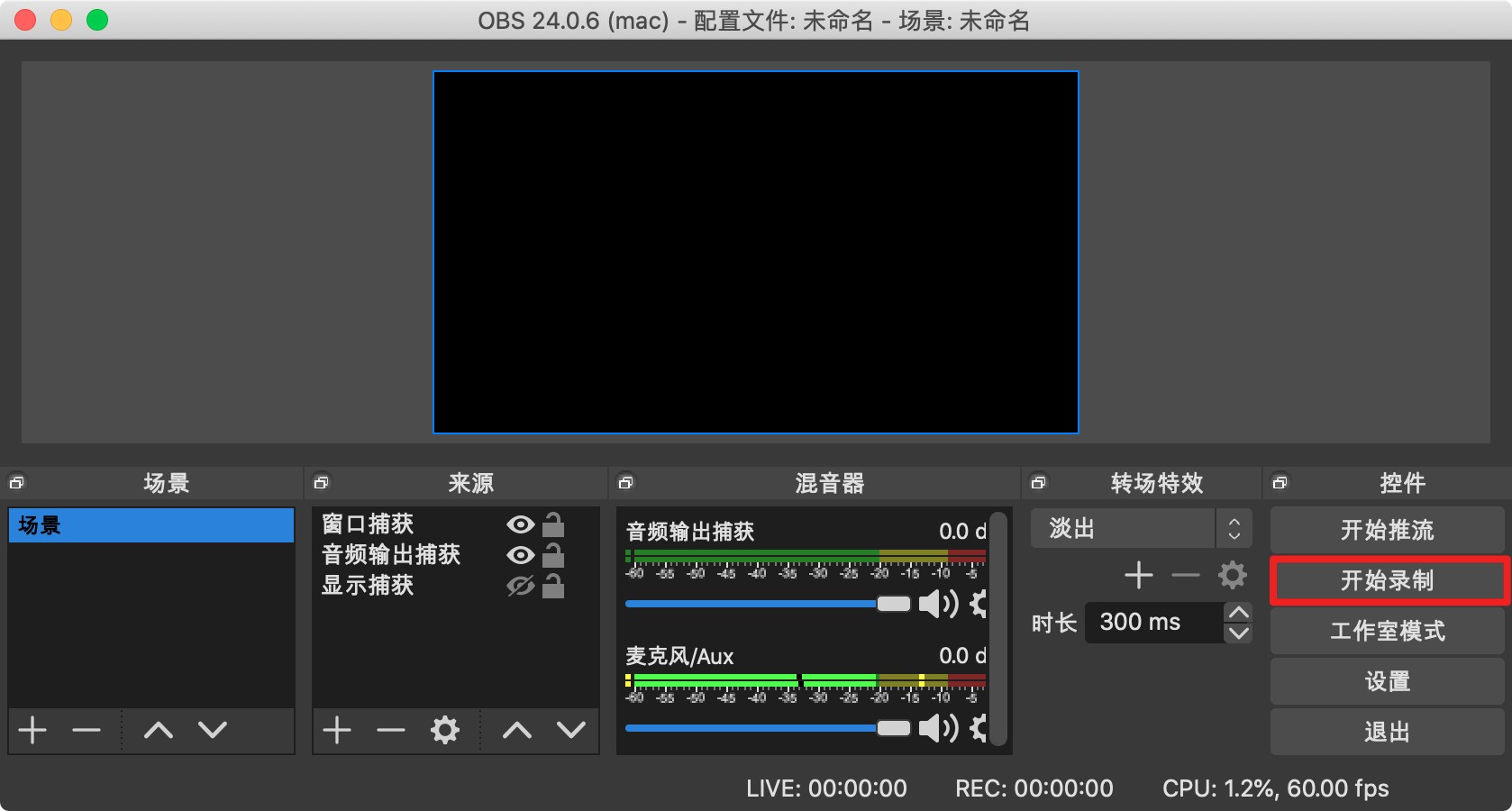Lock the 音频输出捕获 source
Screen dimensions: 1512x811
pos(553,555)
